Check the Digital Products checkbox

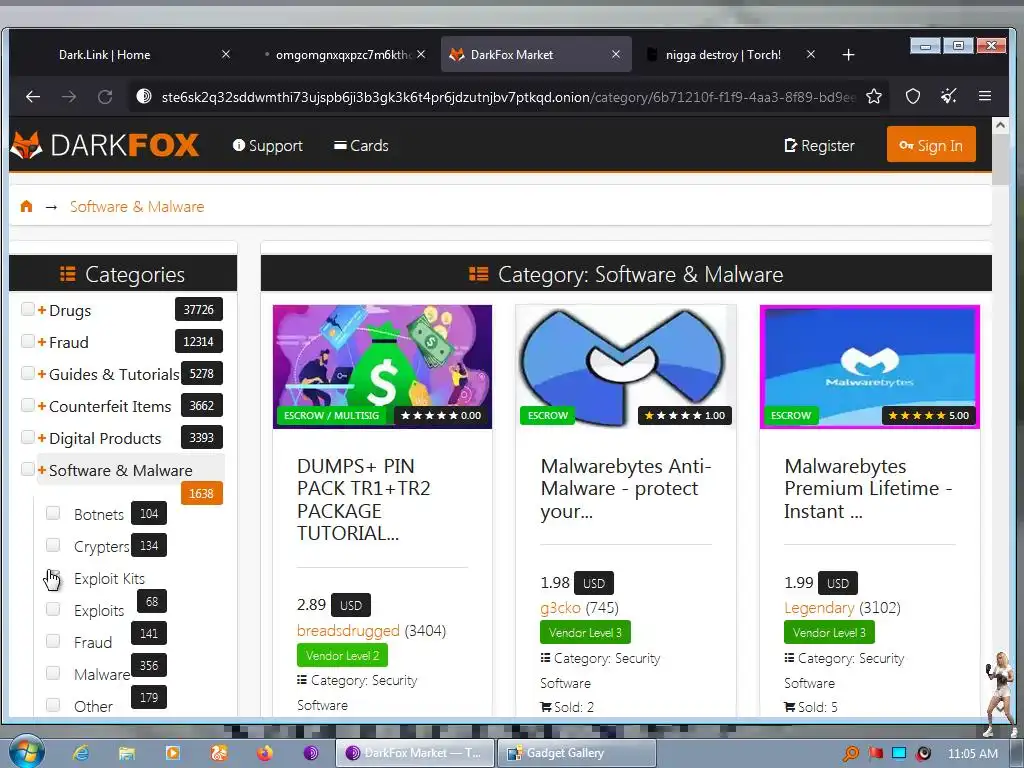coord(27,437)
